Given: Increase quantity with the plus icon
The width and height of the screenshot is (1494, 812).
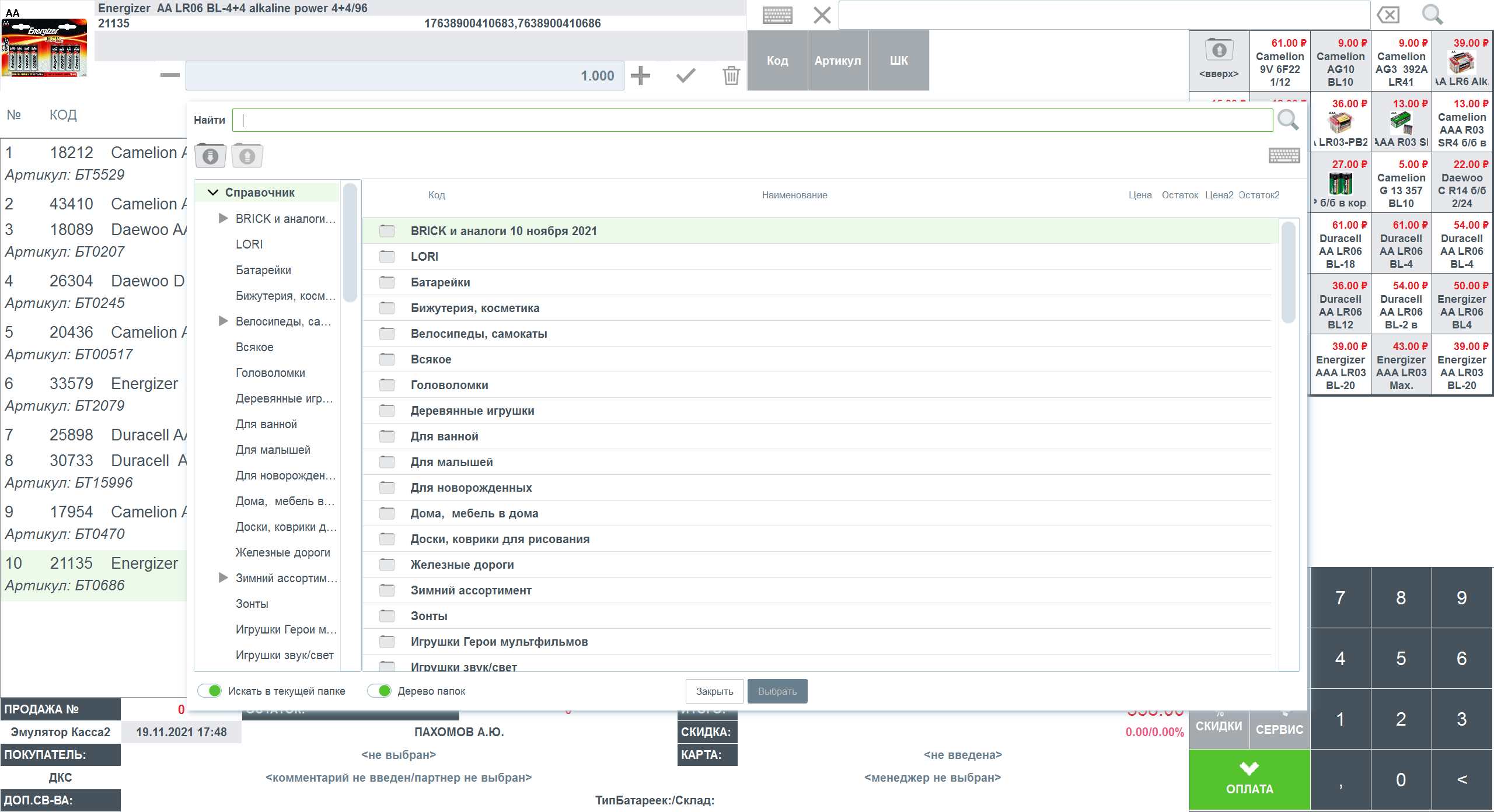Looking at the screenshot, I should (640, 75).
